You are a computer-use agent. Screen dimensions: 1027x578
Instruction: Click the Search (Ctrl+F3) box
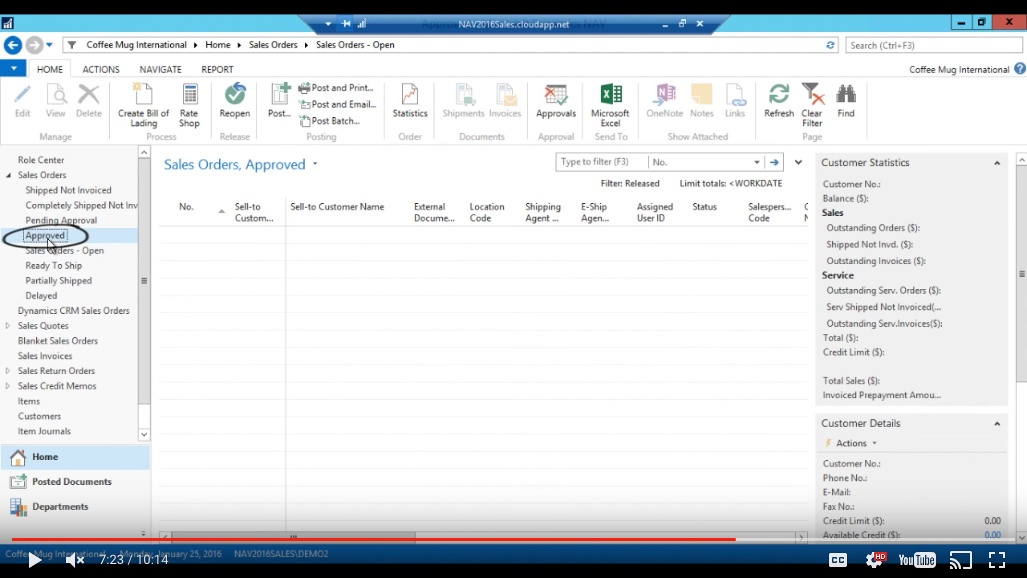pos(933,45)
